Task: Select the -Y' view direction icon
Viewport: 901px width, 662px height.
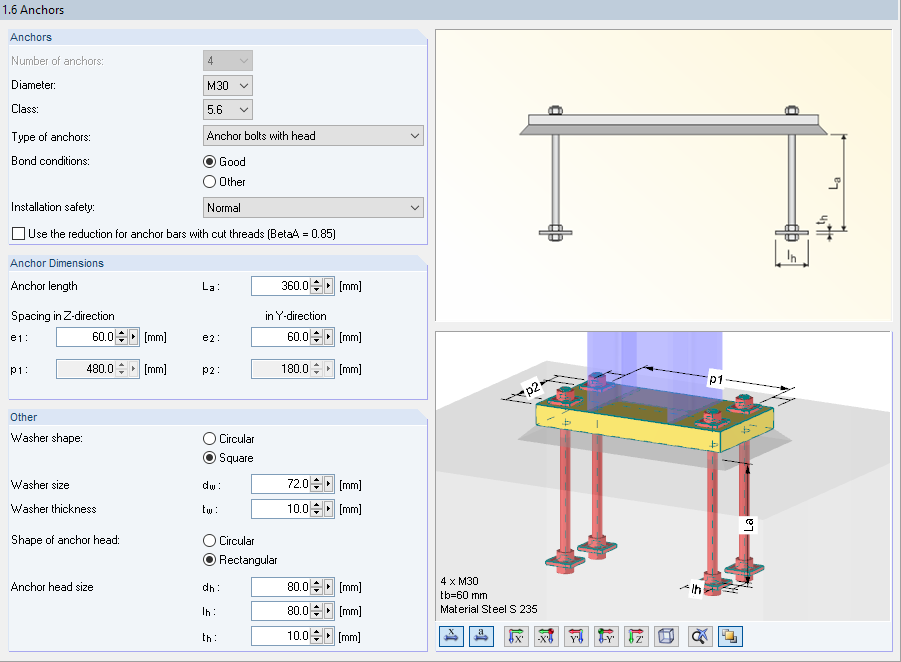Action: (606, 636)
